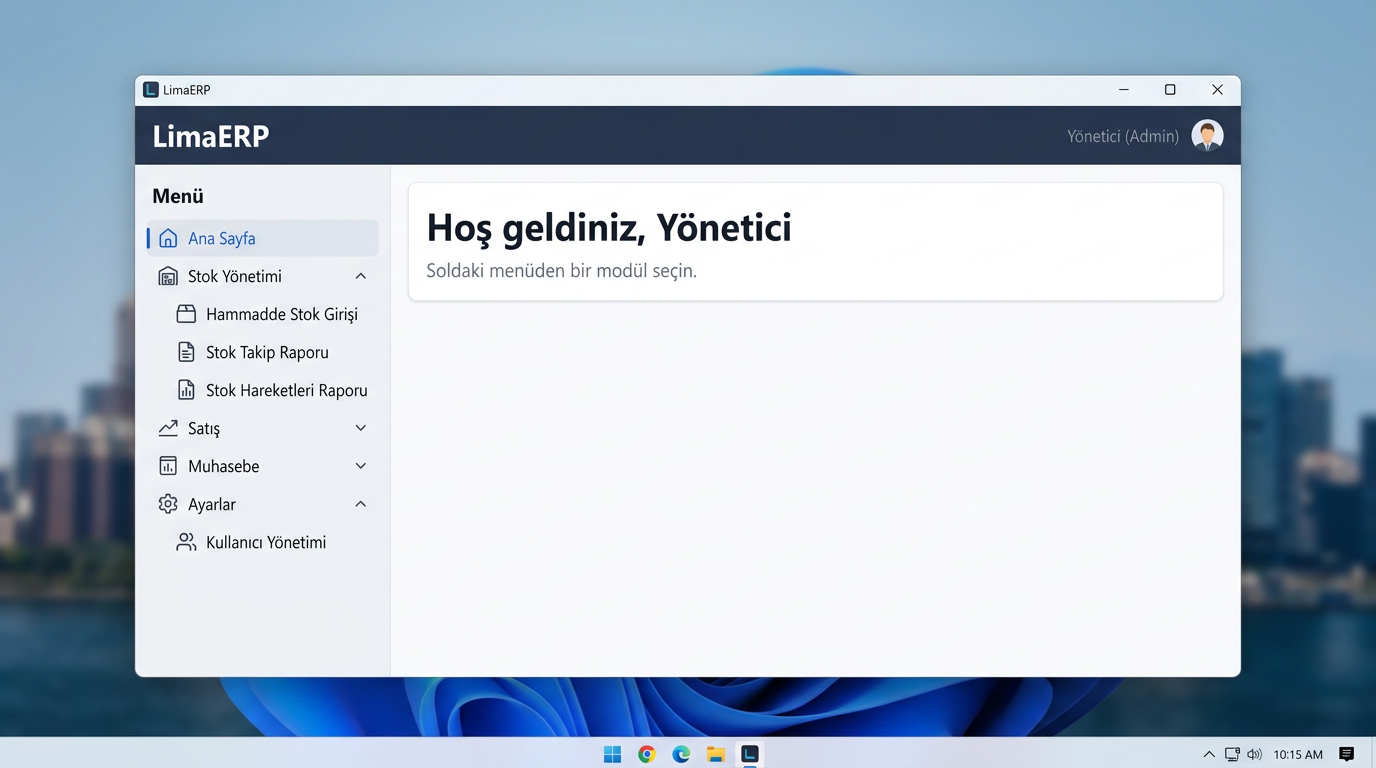Collapse the Stok Yönetimi chevron
The height and width of the screenshot is (768, 1376).
pos(361,276)
